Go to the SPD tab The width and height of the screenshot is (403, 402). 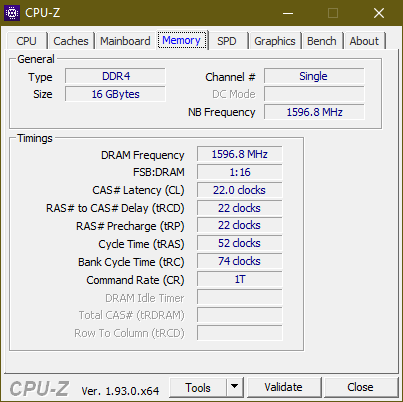click(x=227, y=41)
